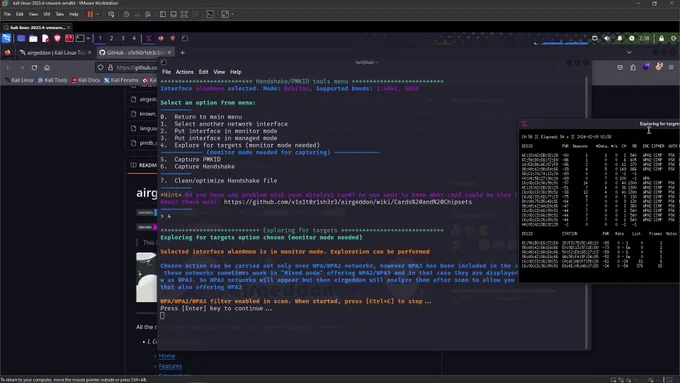Expand the terminal launcher dropdown arrow
The height and width of the screenshot is (383, 680).
[x=88, y=38]
